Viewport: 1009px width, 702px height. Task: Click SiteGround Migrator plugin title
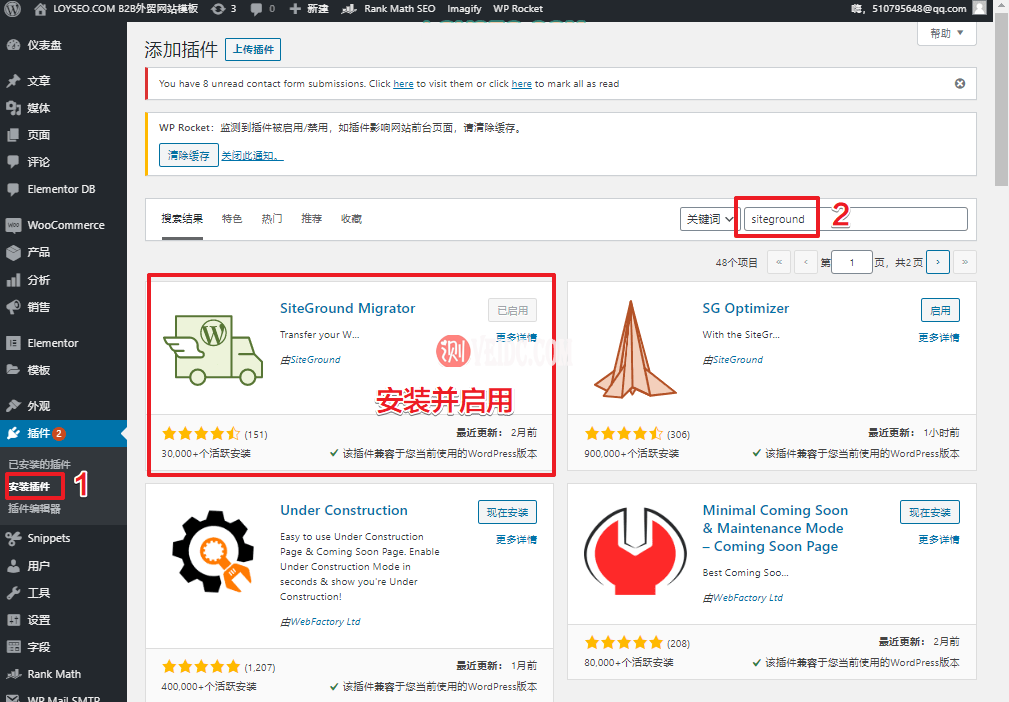(347, 308)
